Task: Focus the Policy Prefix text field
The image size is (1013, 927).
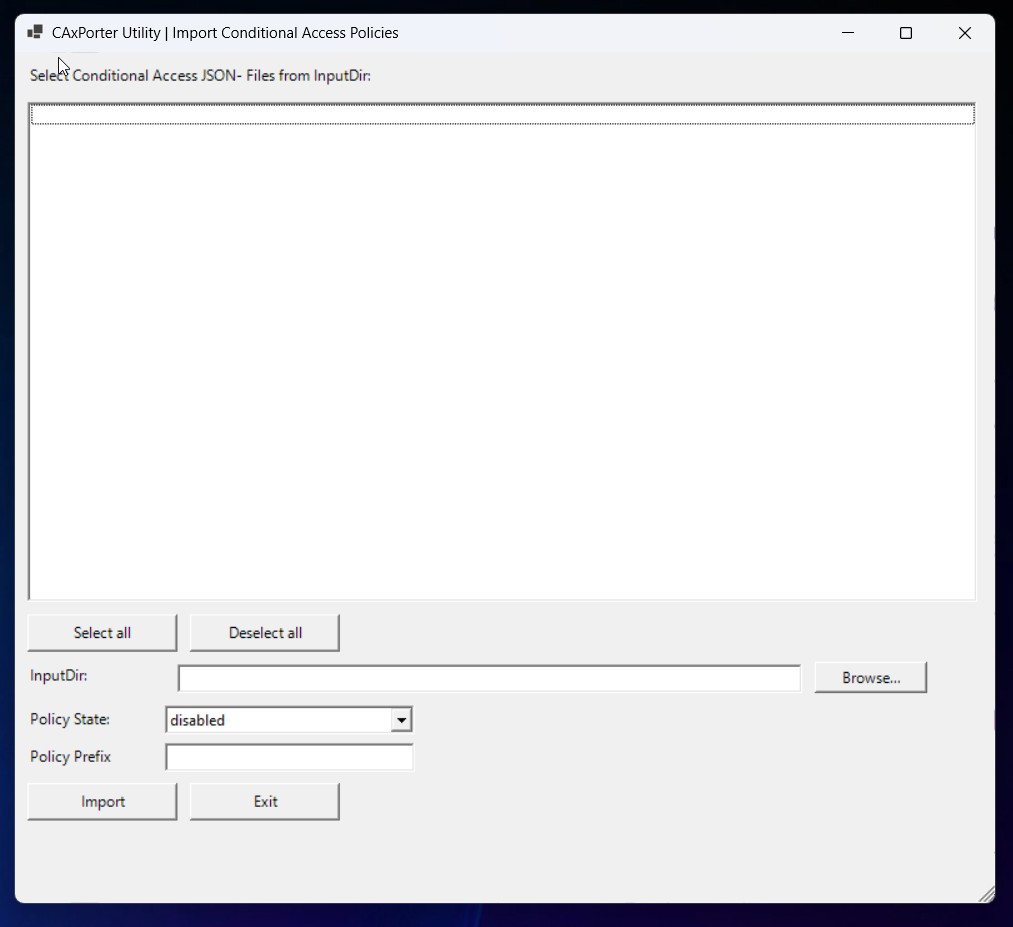Action: (289, 758)
